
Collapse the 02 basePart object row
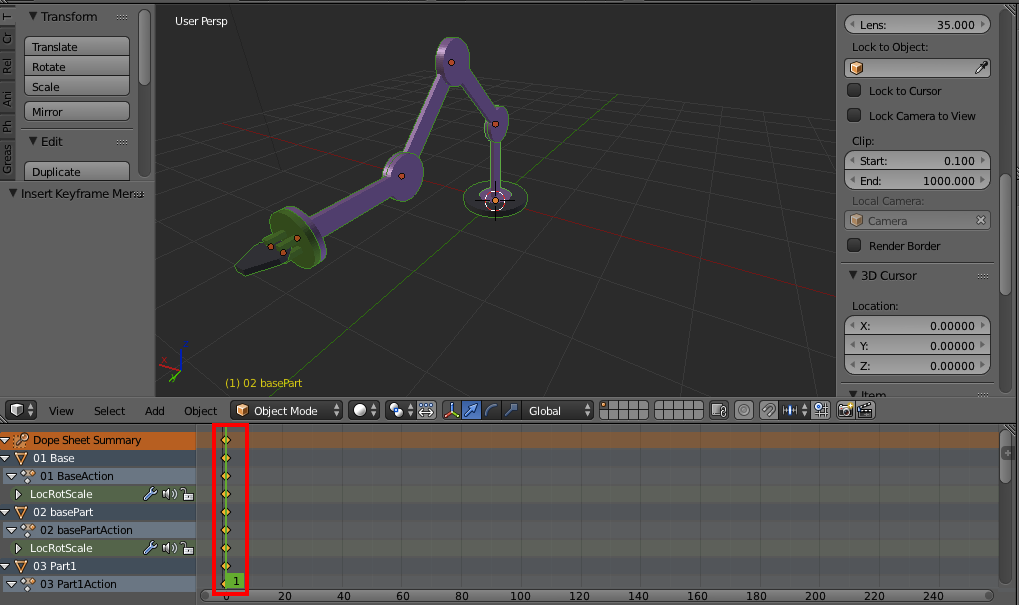pyautogui.click(x=5, y=512)
